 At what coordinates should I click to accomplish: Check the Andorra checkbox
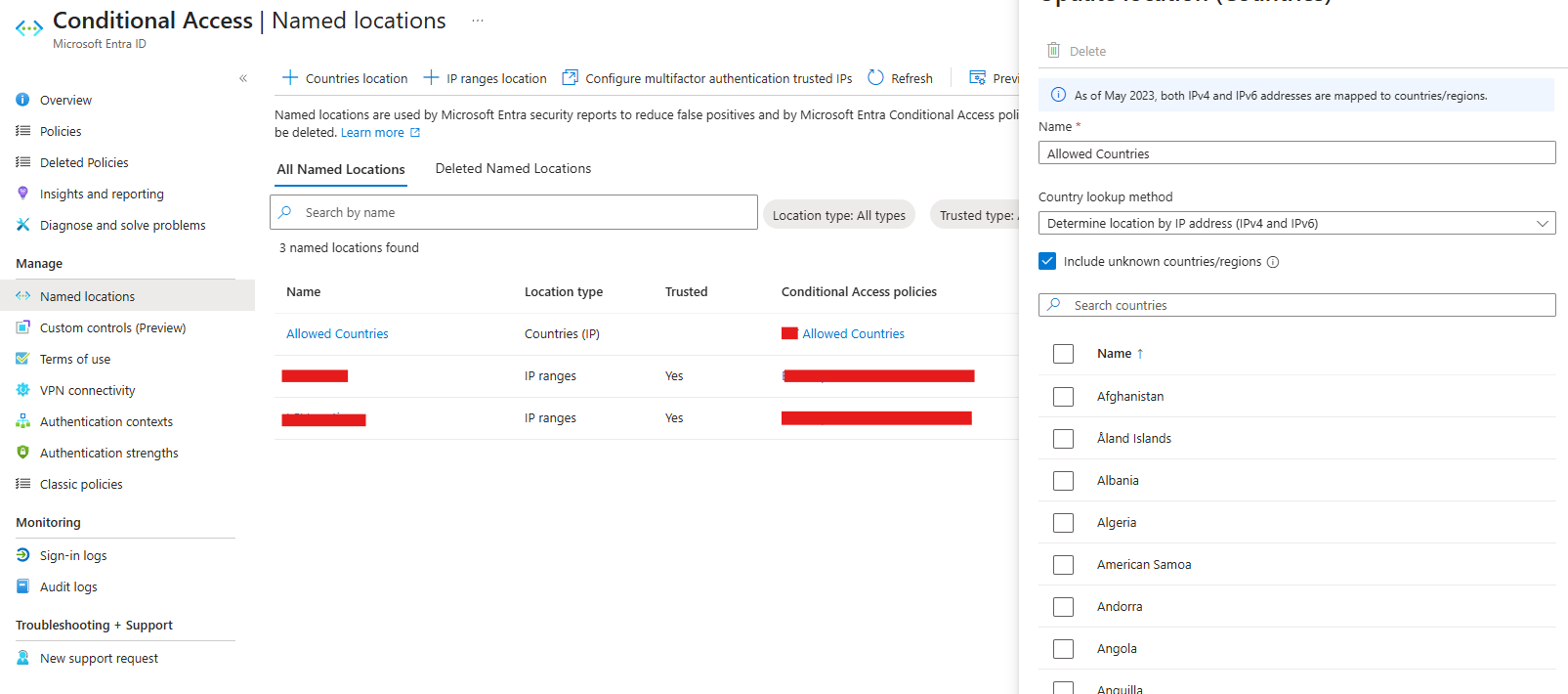tap(1063, 607)
